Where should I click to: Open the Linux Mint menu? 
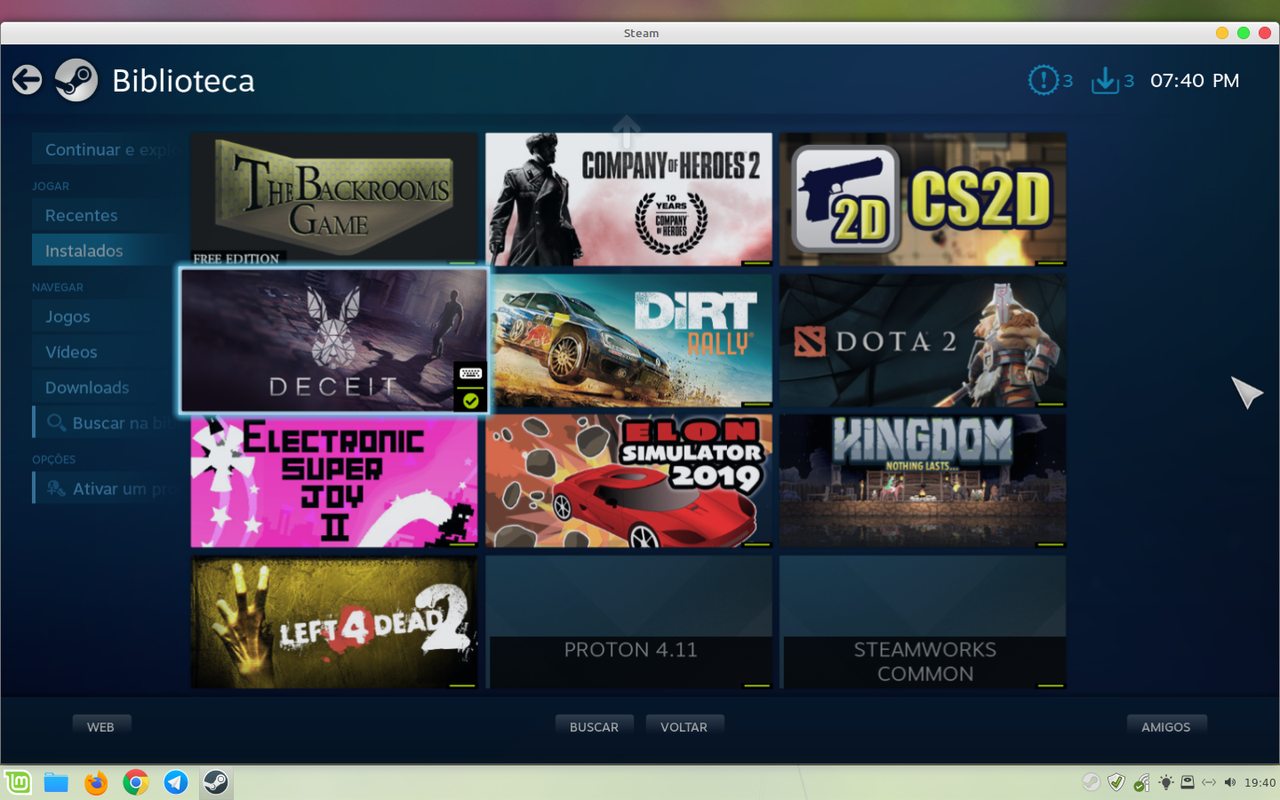(17, 782)
